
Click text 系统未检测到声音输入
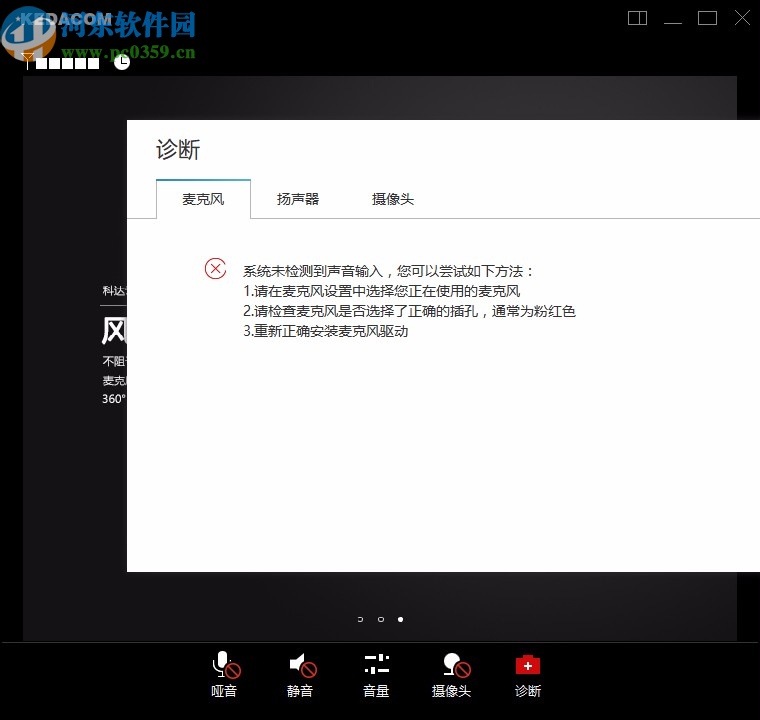pyautogui.click(x=313, y=271)
